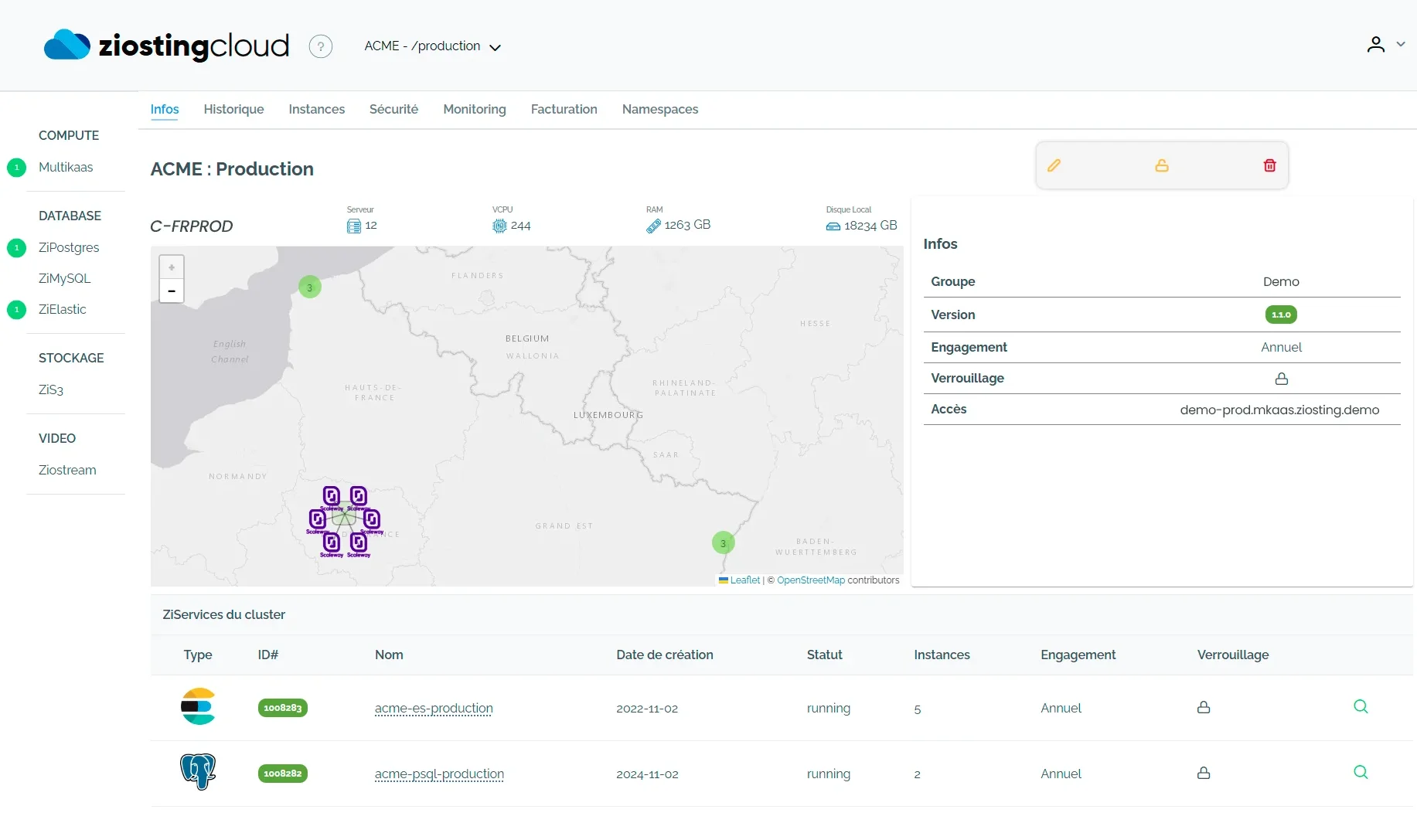Toggle the Verrouillage lock in the Infos panel
Image resolution: width=1417 pixels, height=840 pixels.
coord(1281,378)
